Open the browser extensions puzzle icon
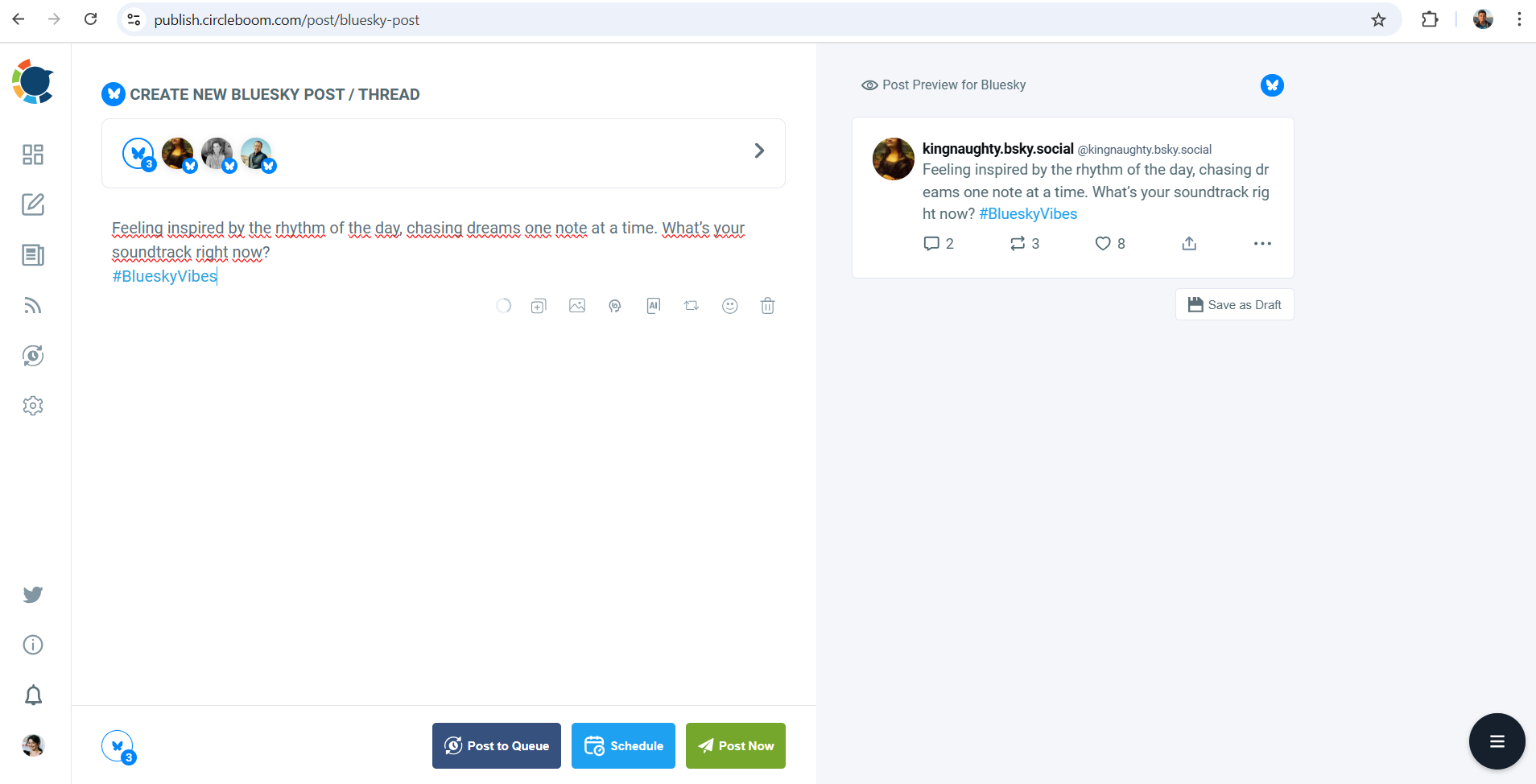 pos(1430,19)
